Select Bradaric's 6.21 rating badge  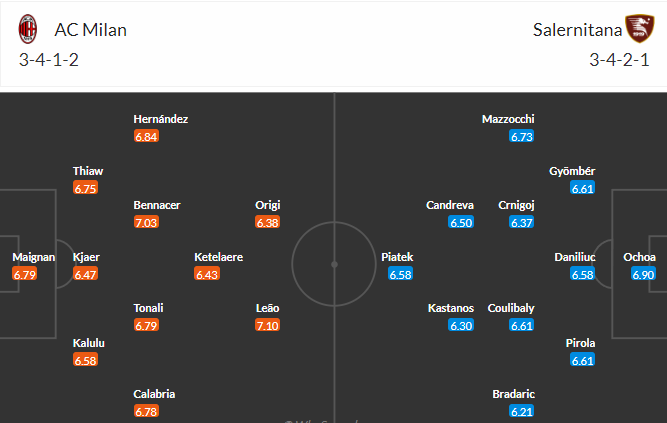522,412
